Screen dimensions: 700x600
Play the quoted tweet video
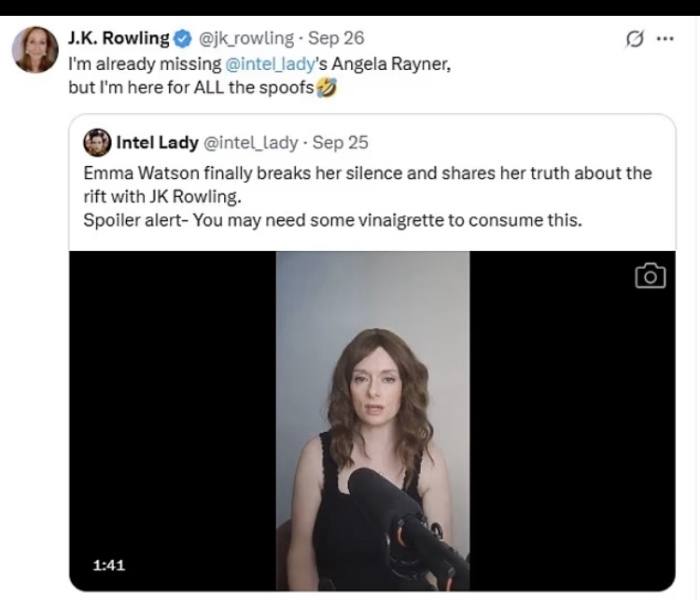coord(372,420)
